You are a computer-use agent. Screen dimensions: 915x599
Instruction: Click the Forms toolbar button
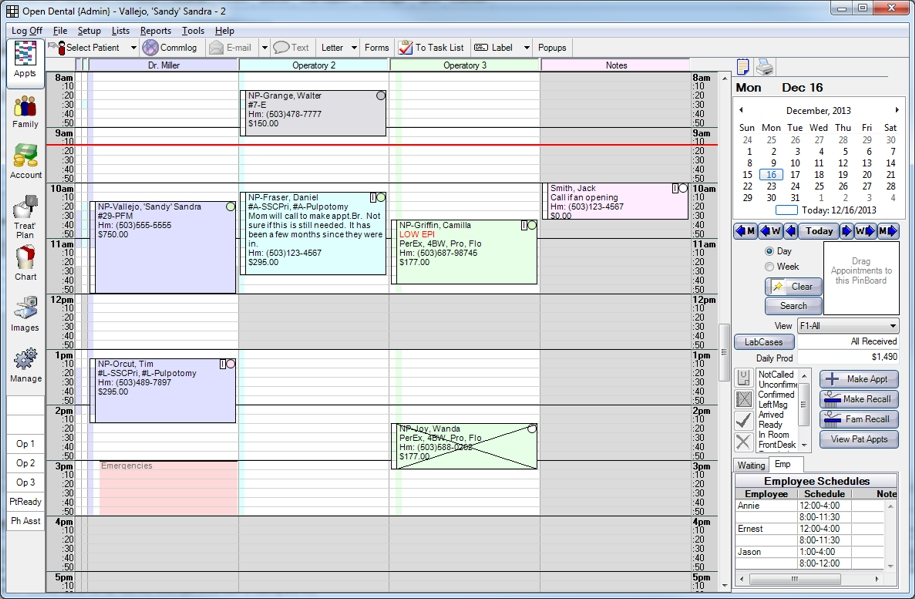376,48
